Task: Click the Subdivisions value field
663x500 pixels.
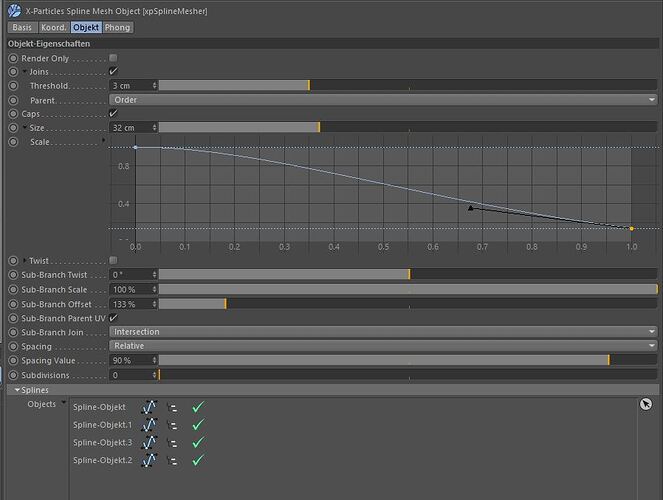Action: click(133, 375)
